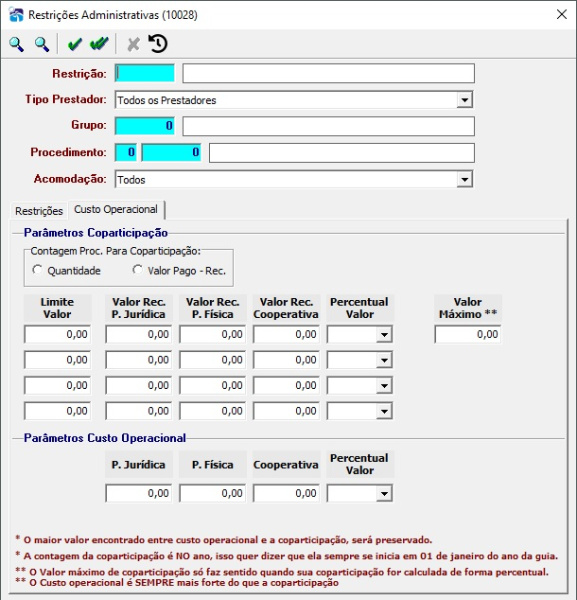Click the second Procedimento code field

(x=171, y=152)
